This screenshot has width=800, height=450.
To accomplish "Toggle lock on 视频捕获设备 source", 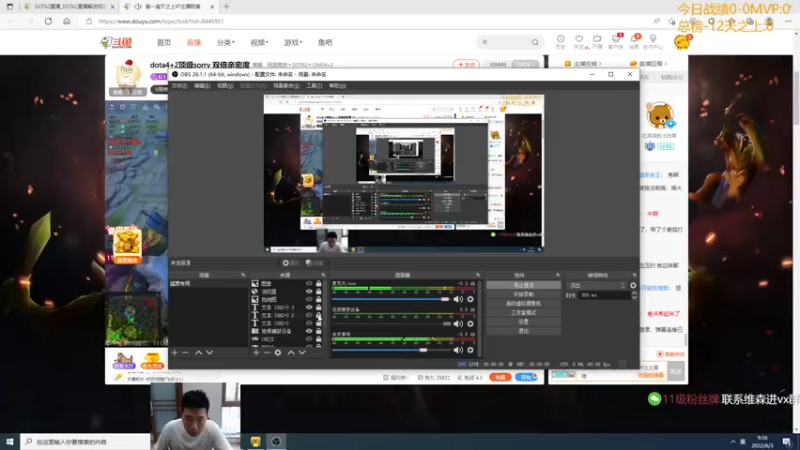I will 318,331.
